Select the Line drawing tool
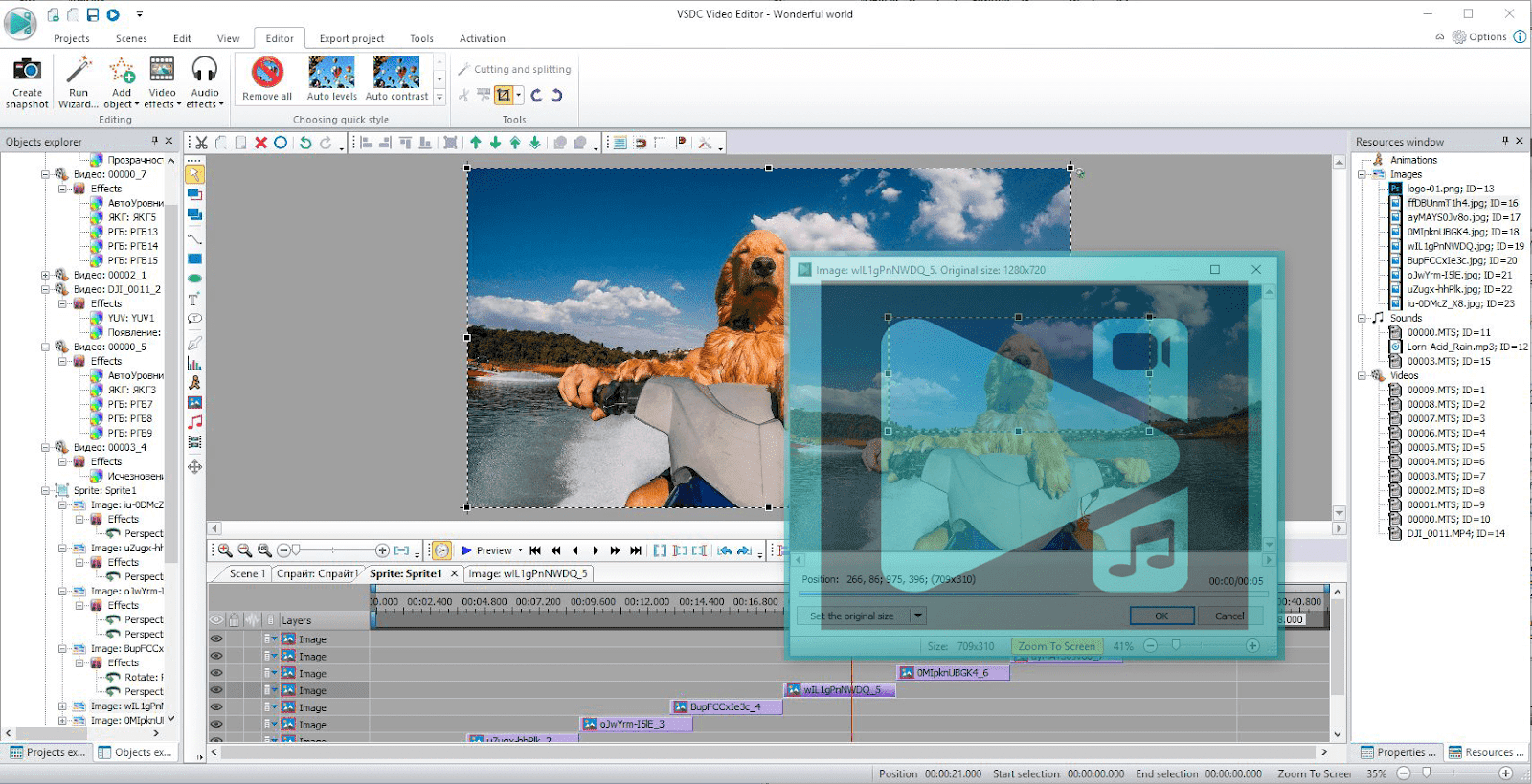 pos(194,238)
